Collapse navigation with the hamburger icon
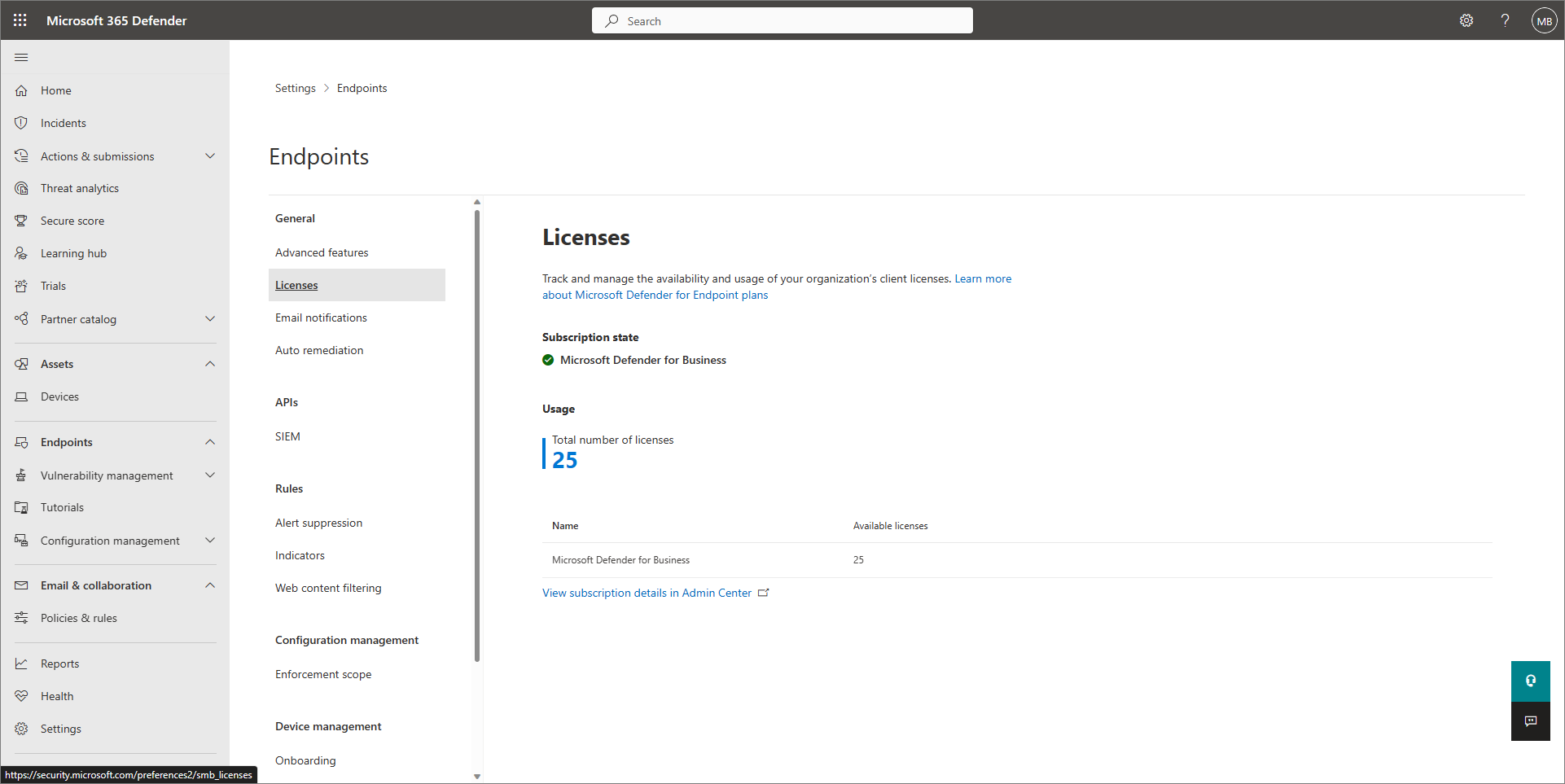 point(21,57)
